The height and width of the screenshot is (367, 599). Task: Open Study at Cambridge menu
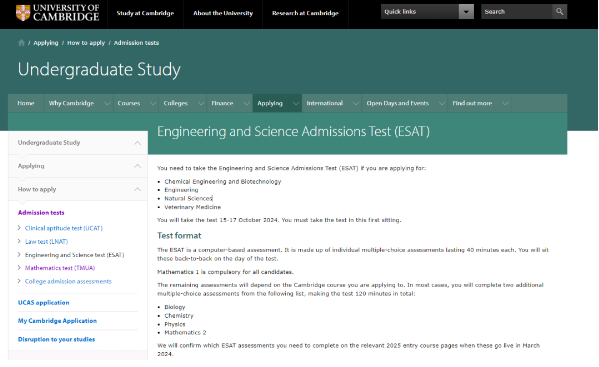145,13
